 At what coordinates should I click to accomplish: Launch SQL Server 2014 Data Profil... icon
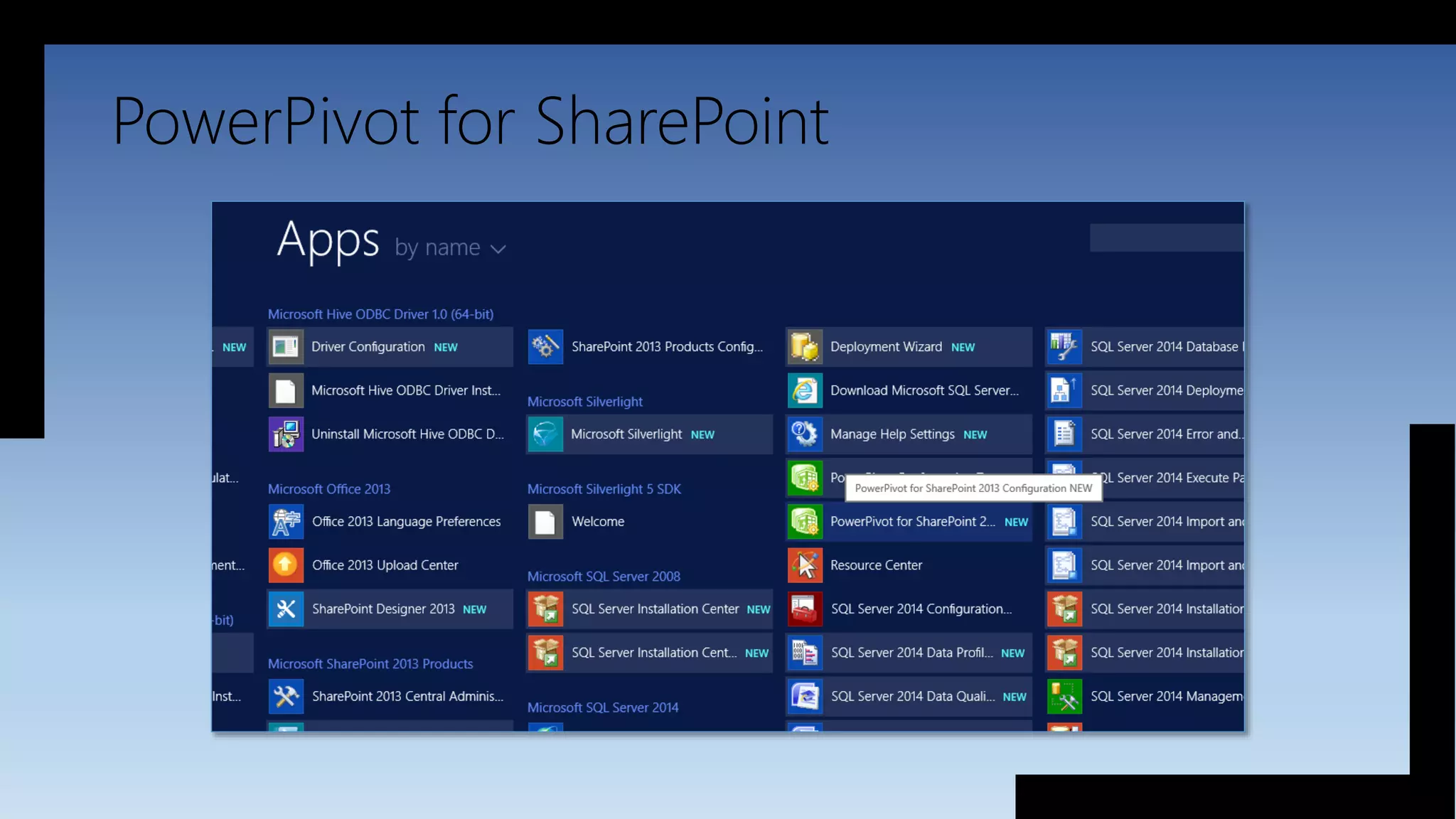tap(805, 653)
